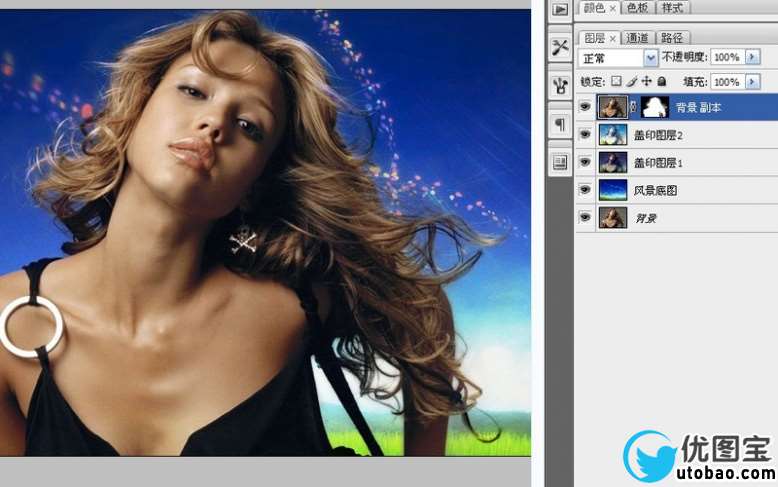Hide the 背景 副本 layer
This screenshot has width=778, height=487.
(585, 107)
